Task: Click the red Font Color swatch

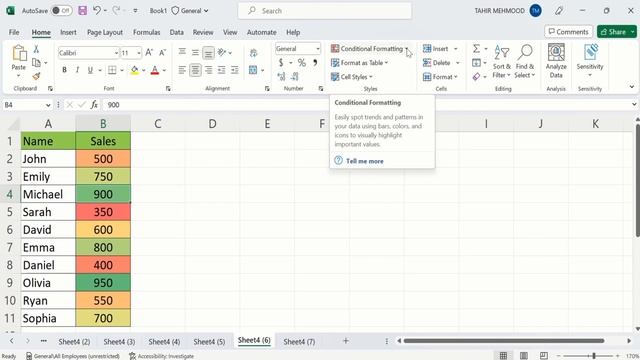Action: pyautogui.click(x=155, y=70)
